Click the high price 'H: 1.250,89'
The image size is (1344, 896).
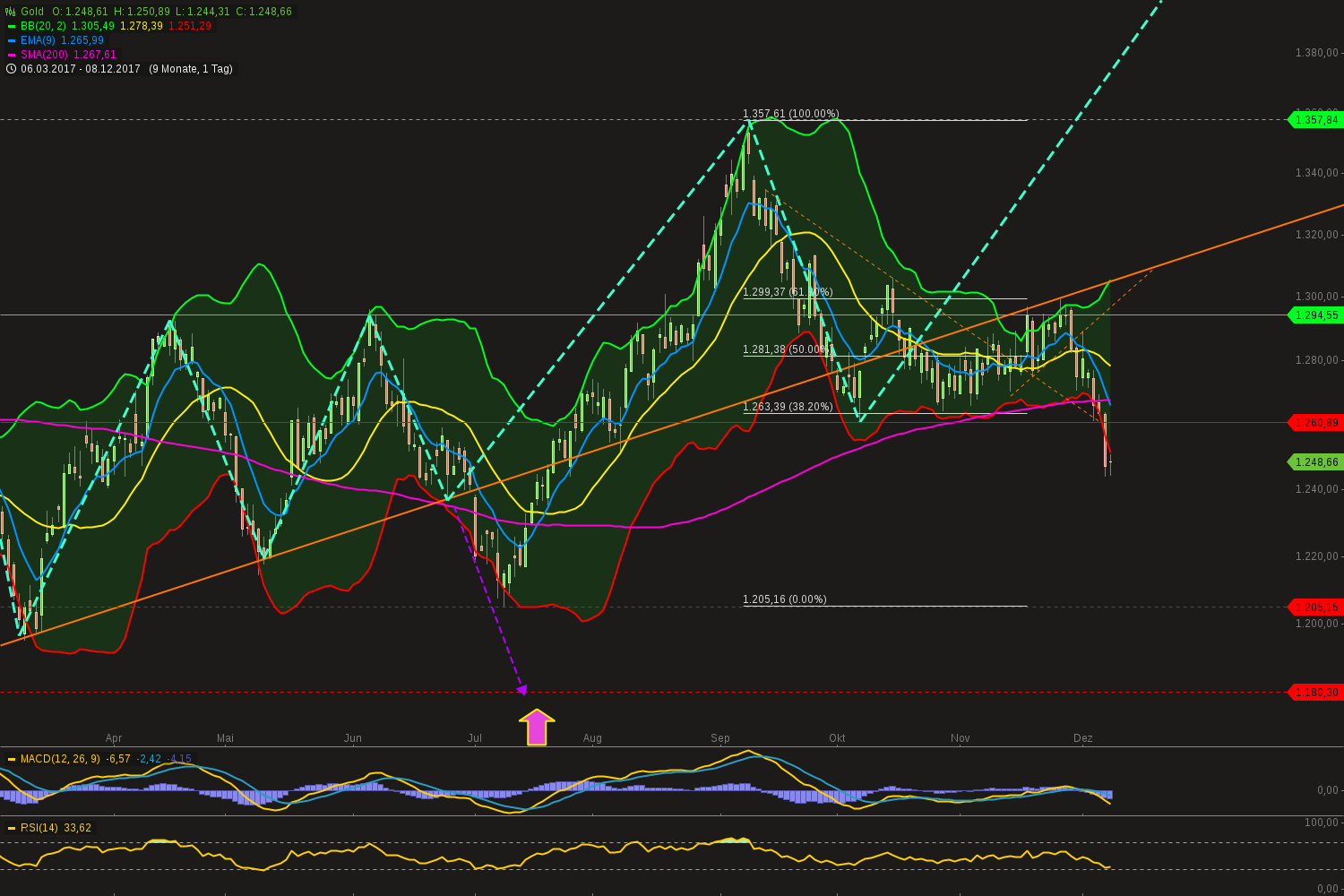[142, 12]
